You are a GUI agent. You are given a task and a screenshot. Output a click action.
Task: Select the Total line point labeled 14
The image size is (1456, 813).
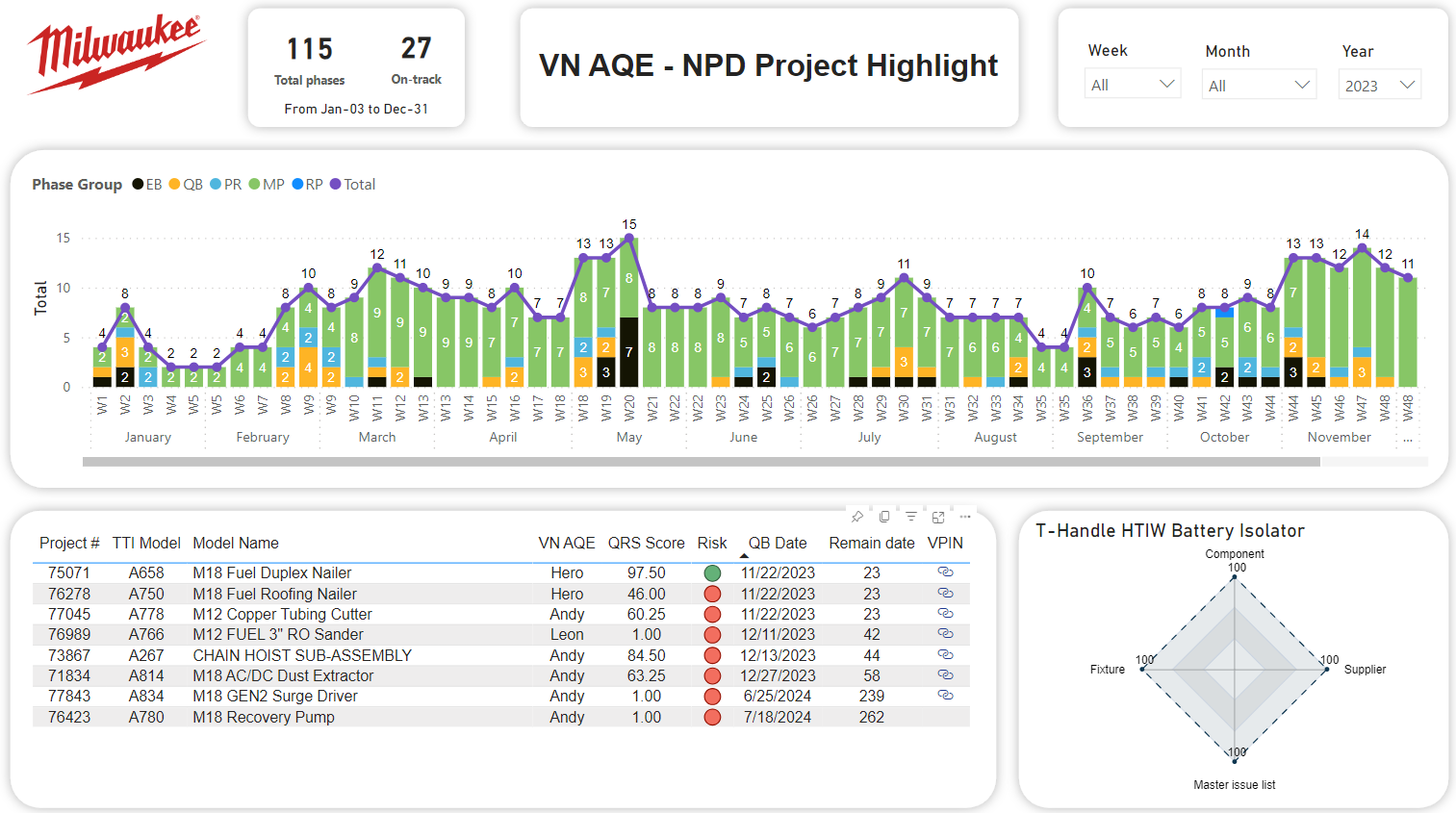pyautogui.click(x=1362, y=247)
